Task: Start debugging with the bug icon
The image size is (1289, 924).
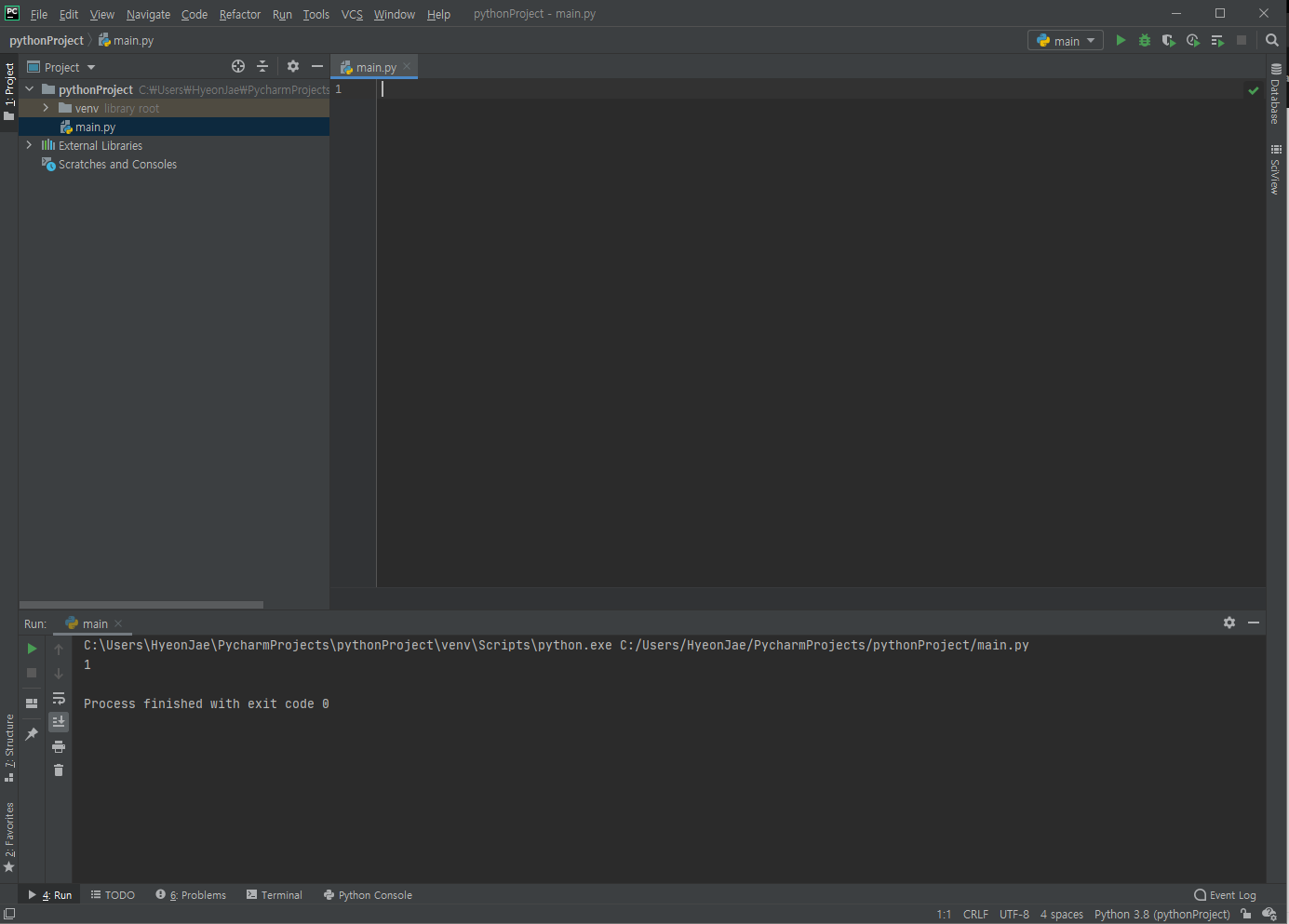Action: pyautogui.click(x=1145, y=40)
